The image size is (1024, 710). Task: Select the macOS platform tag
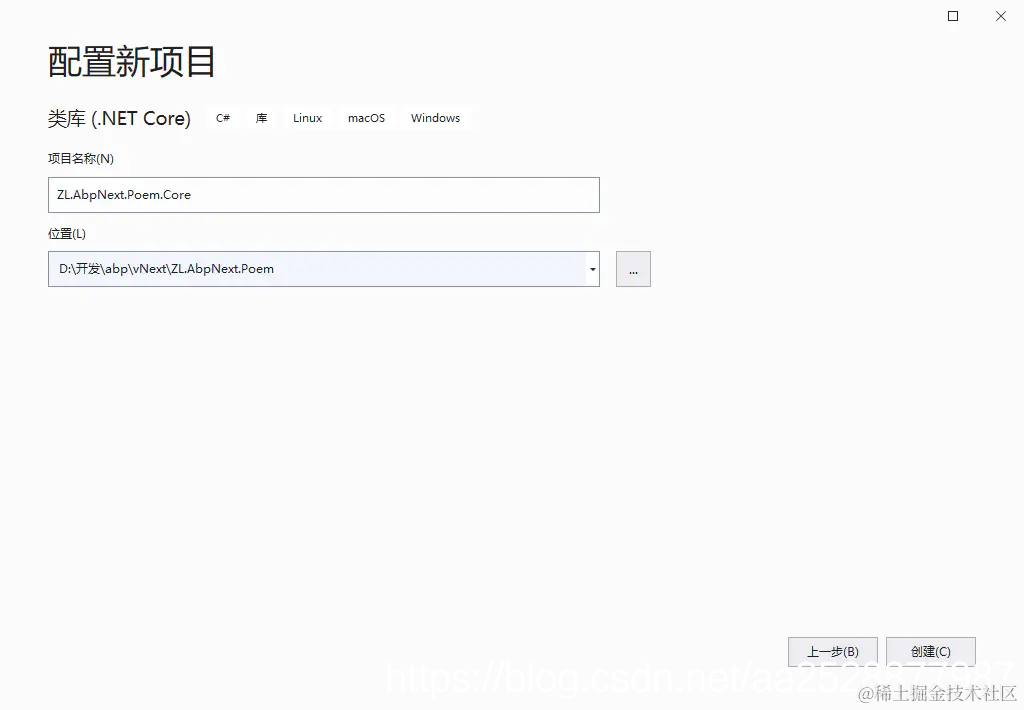[x=366, y=117]
